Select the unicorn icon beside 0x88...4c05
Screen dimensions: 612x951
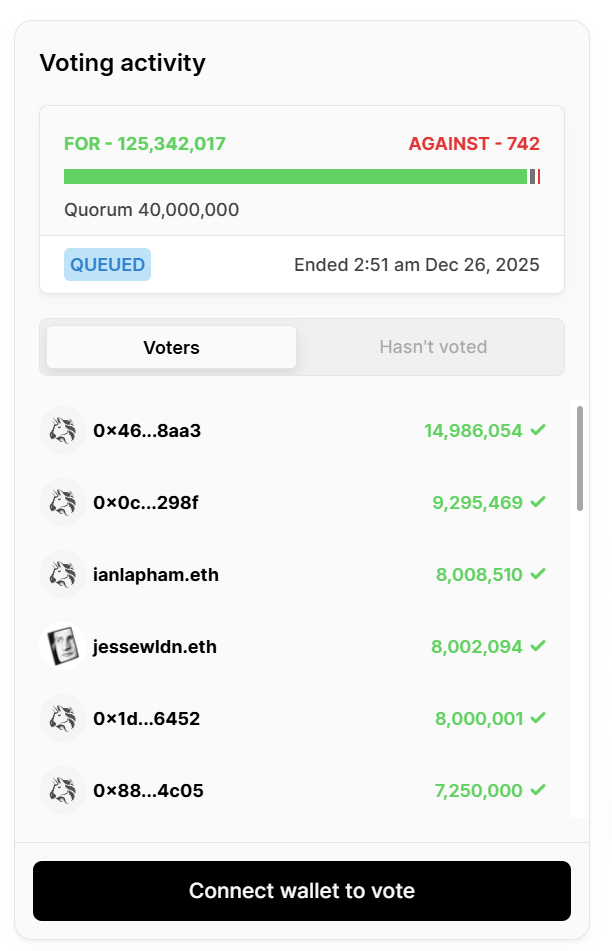pyautogui.click(x=62, y=790)
